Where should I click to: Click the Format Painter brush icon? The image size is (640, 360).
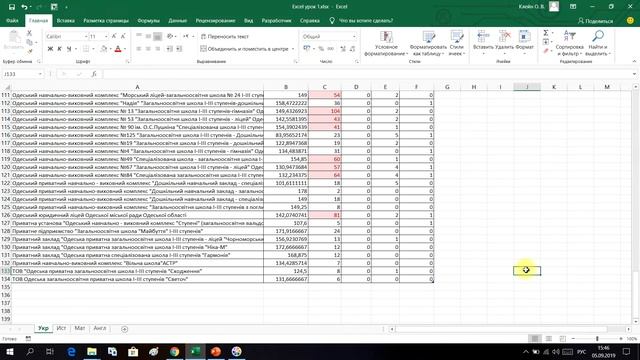click(x=29, y=51)
